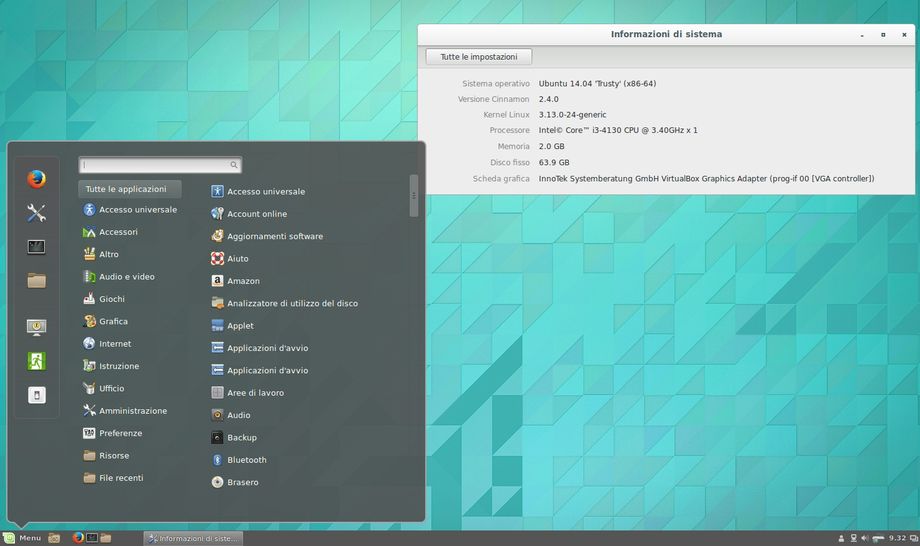Show the Preferenze category
Screen dimensions: 920x546
[x=120, y=433]
